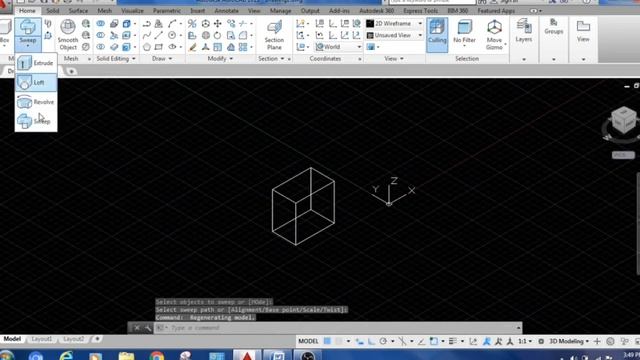
Task: Toggle Polar Tracking in status bar
Action: click(383, 341)
